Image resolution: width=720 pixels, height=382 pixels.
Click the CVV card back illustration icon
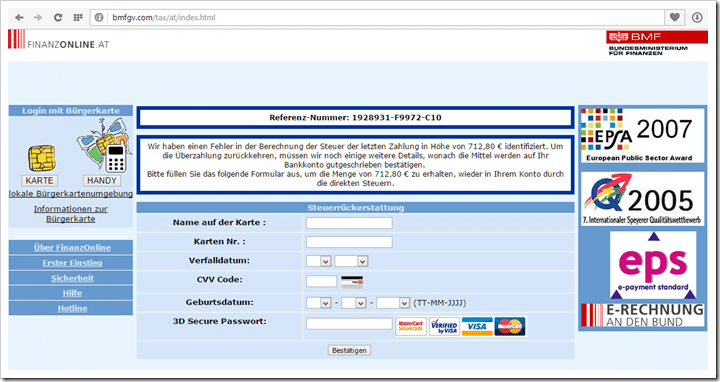pyautogui.click(x=352, y=281)
